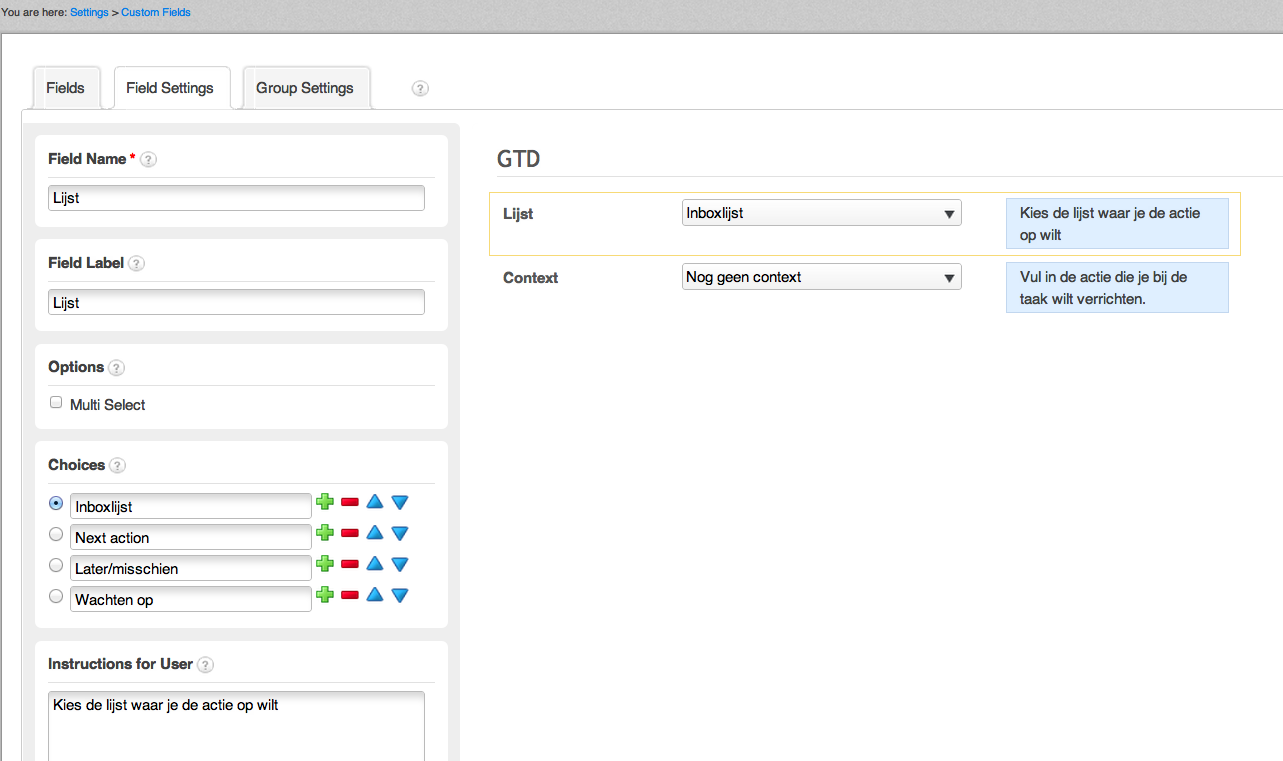Click the help icon next to Field Name
Screen dimensions: 1283x761
click(x=148, y=159)
